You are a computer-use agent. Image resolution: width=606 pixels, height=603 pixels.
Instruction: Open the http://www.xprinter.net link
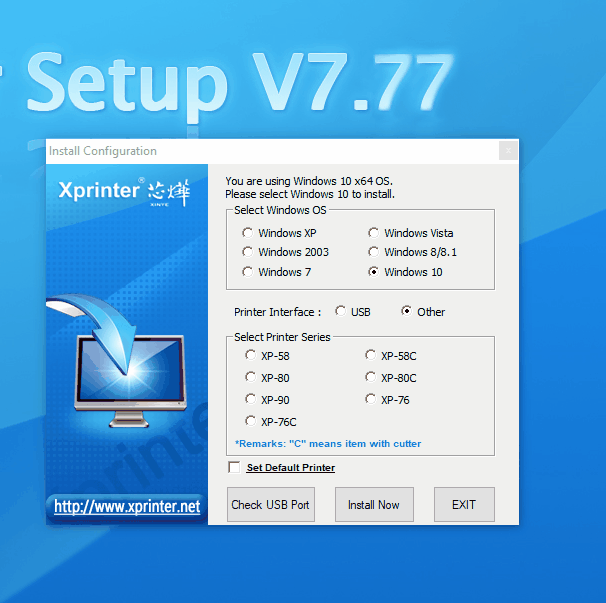point(127,506)
